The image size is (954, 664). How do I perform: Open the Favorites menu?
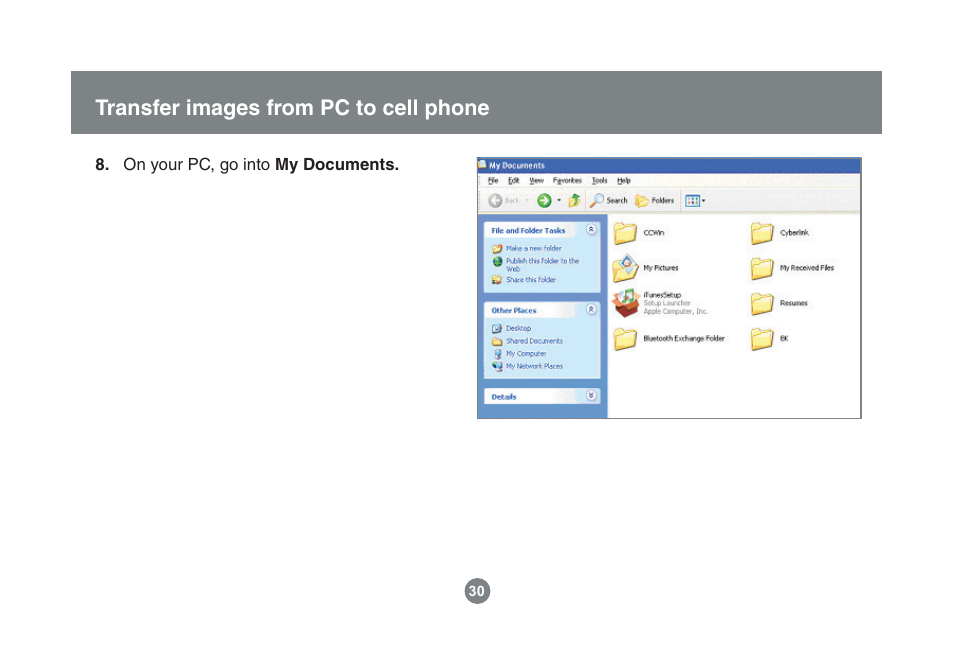click(567, 181)
